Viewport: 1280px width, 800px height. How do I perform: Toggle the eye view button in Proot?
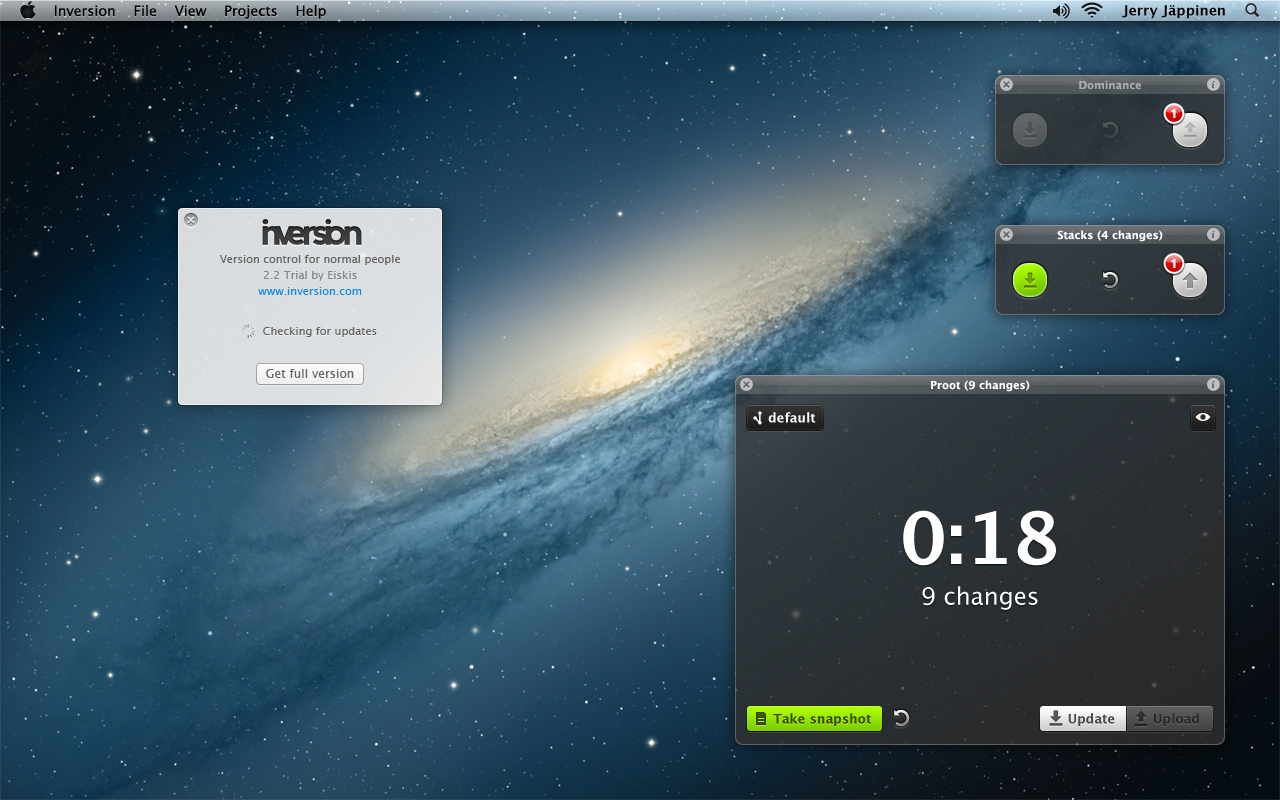click(x=1203, y=418)
